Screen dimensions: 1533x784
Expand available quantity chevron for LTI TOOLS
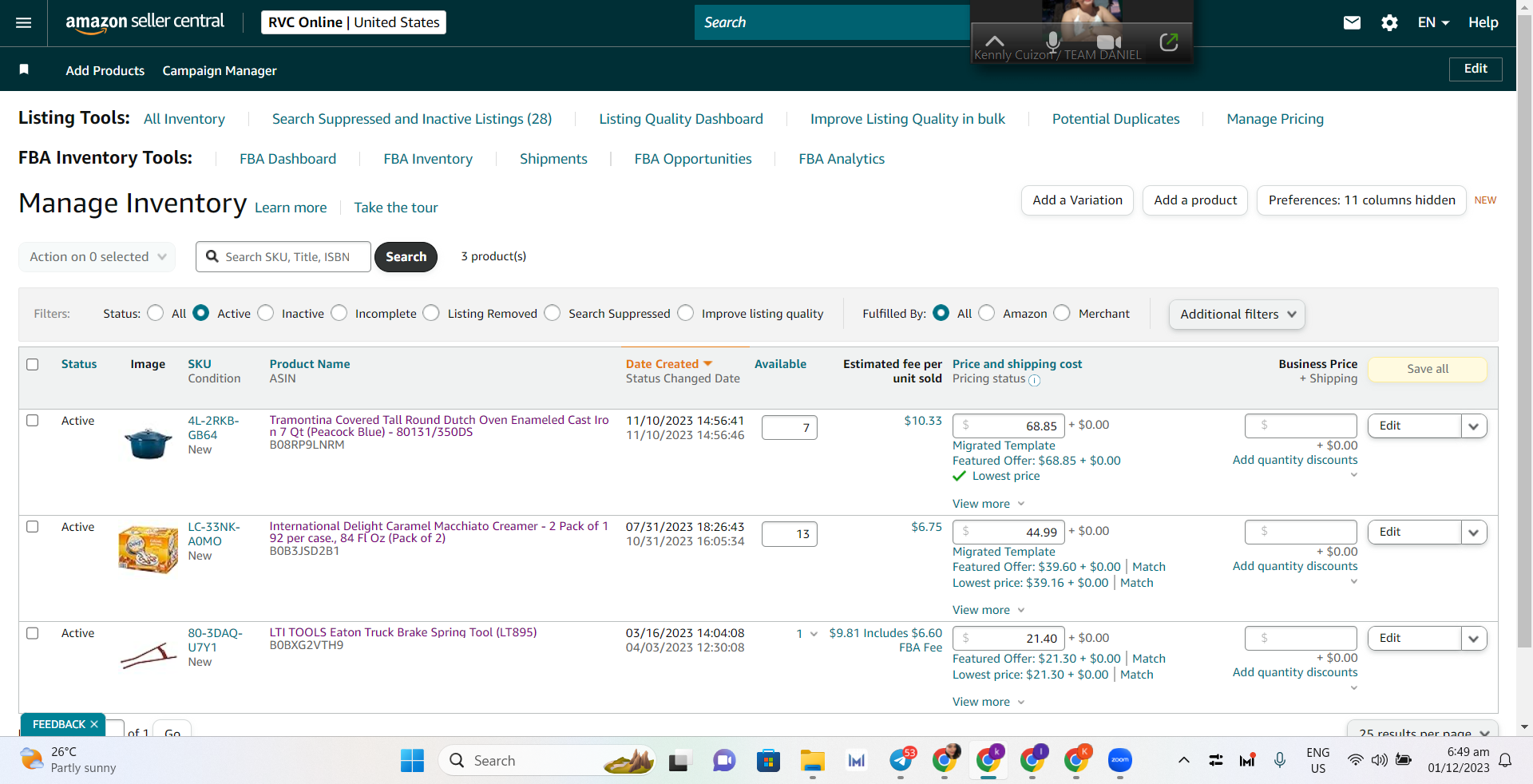click(814, 634)
